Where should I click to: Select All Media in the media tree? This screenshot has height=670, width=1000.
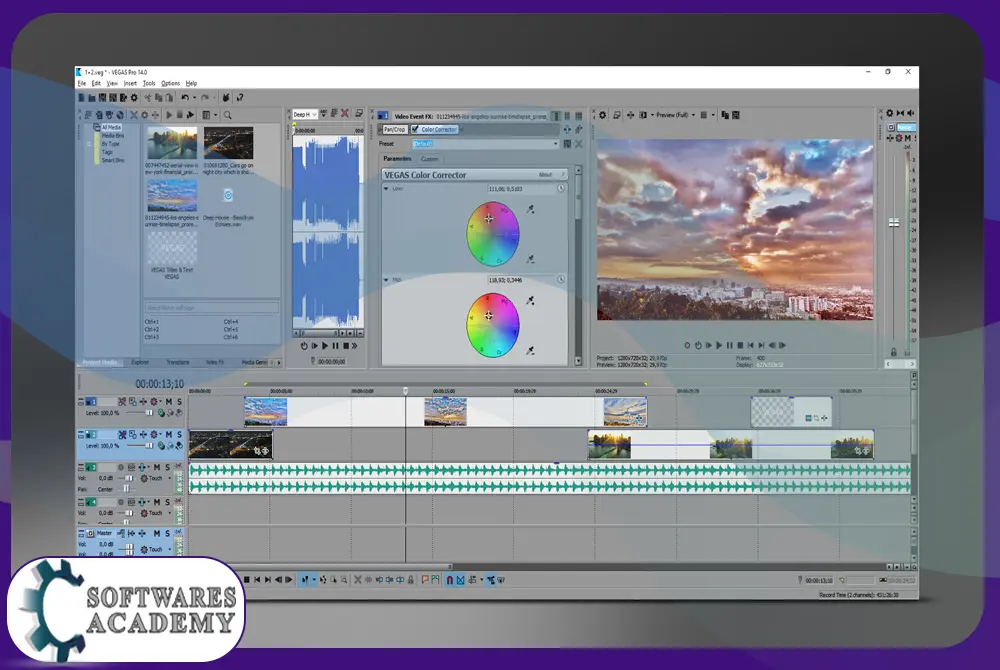tap(111, 127)
